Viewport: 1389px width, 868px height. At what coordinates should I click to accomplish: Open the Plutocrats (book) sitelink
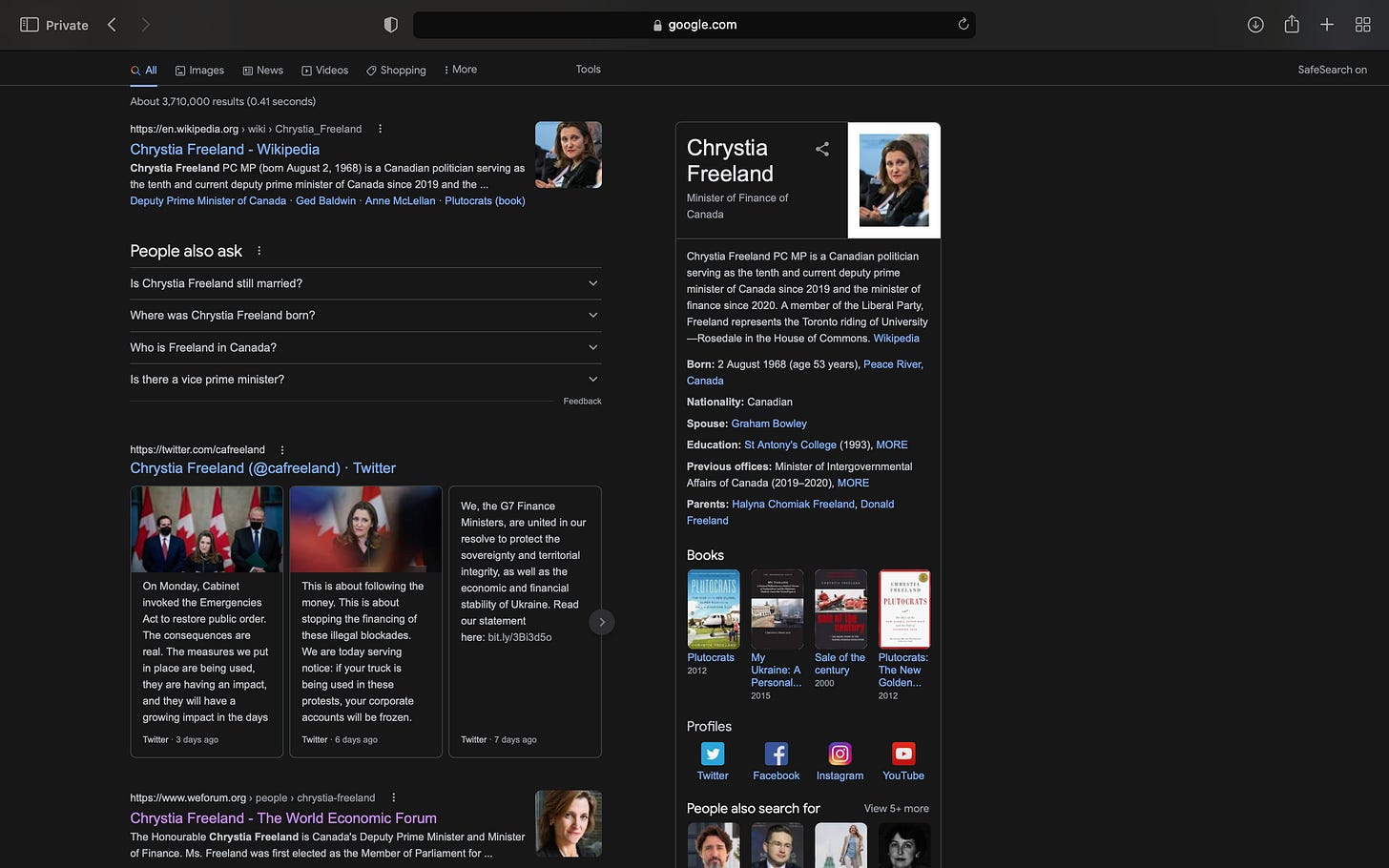[485, 201]
